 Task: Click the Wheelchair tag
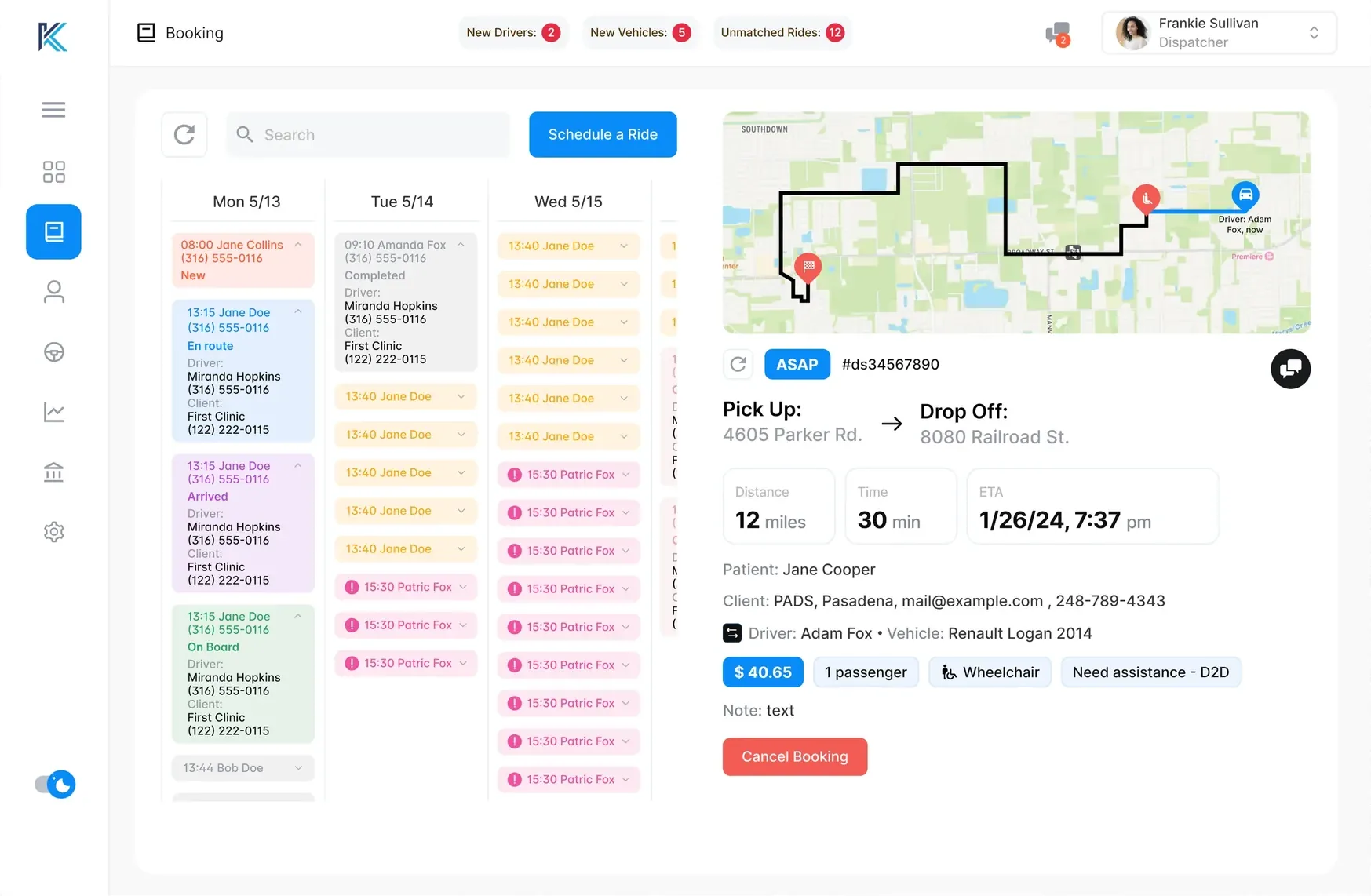(990, 672)
